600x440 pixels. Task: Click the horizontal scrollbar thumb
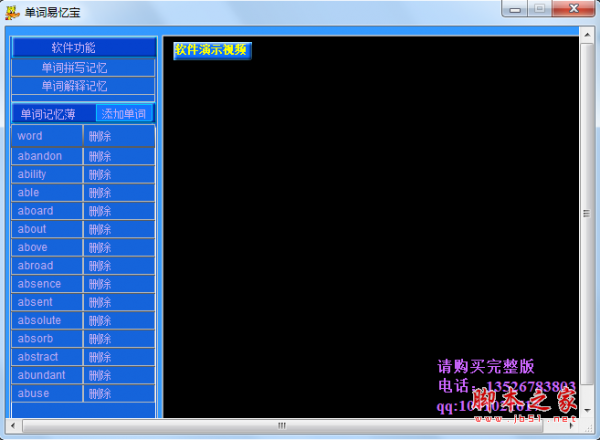click(282, 425)
